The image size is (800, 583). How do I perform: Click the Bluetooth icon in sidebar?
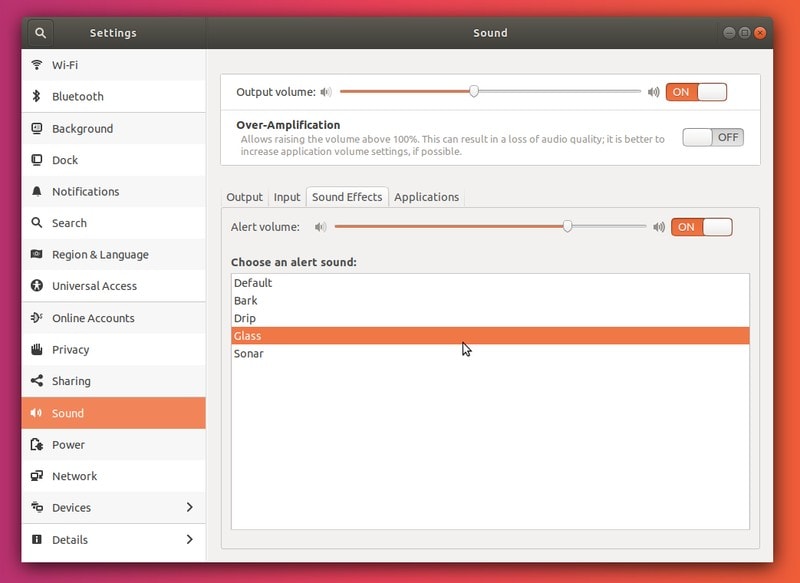37,97
